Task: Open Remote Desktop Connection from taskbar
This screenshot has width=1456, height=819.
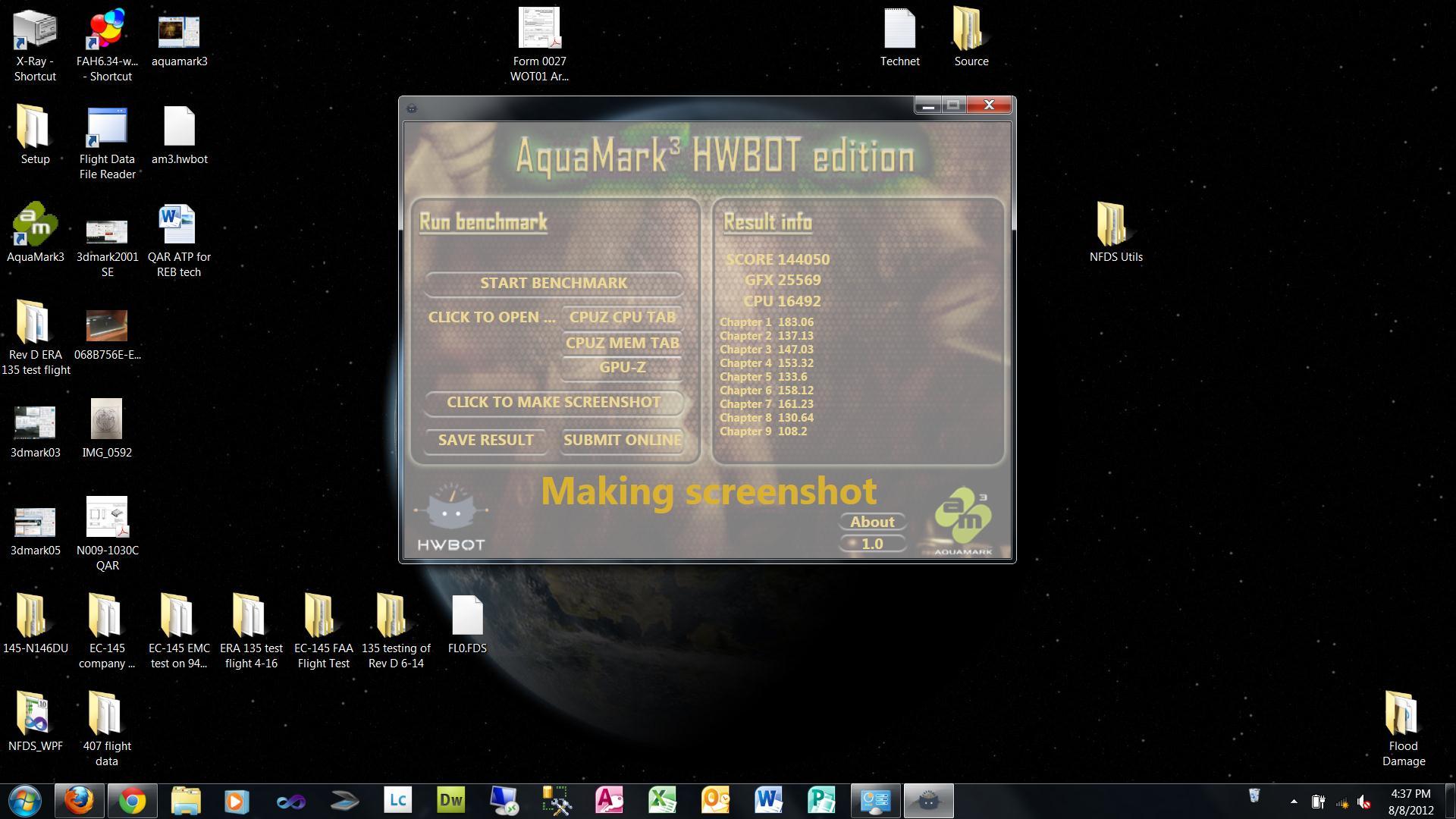Action: (x=504, y=801)
